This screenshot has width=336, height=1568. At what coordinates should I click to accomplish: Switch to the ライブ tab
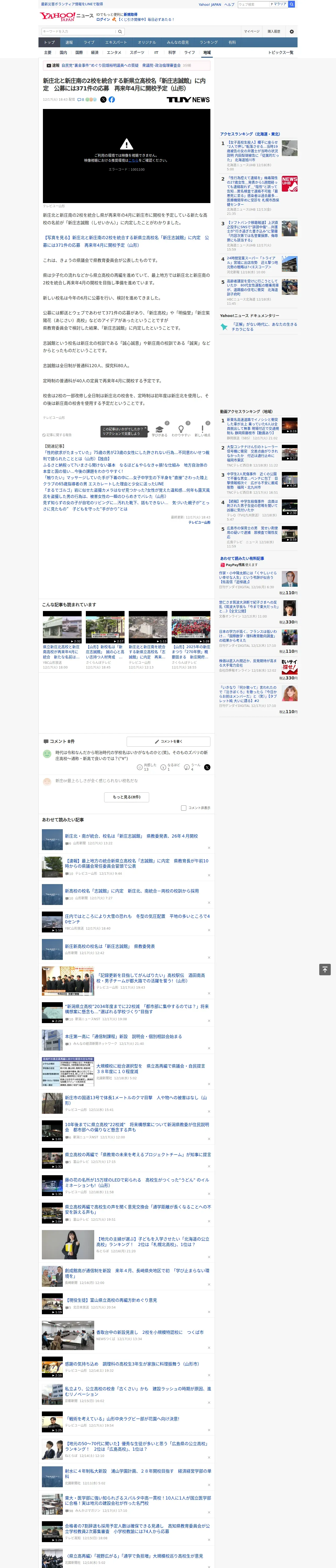point(89,43)
